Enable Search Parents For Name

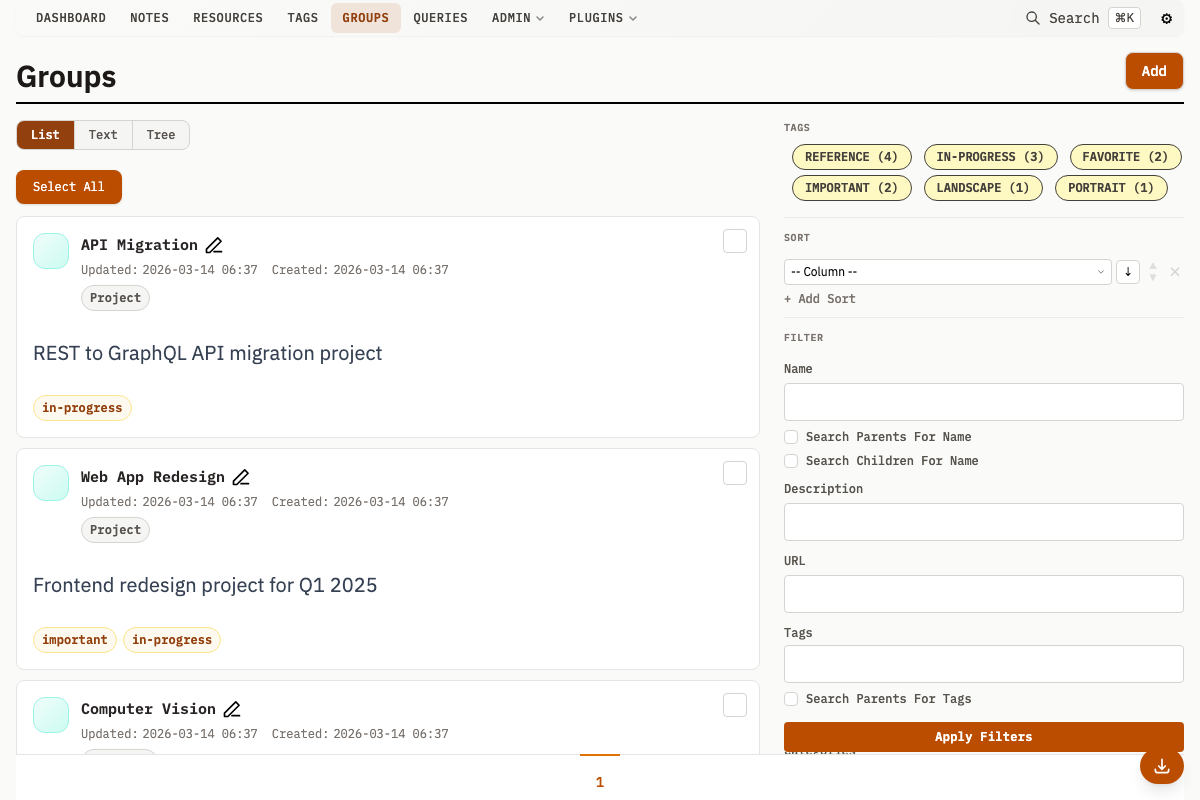(x=791, y=437)
